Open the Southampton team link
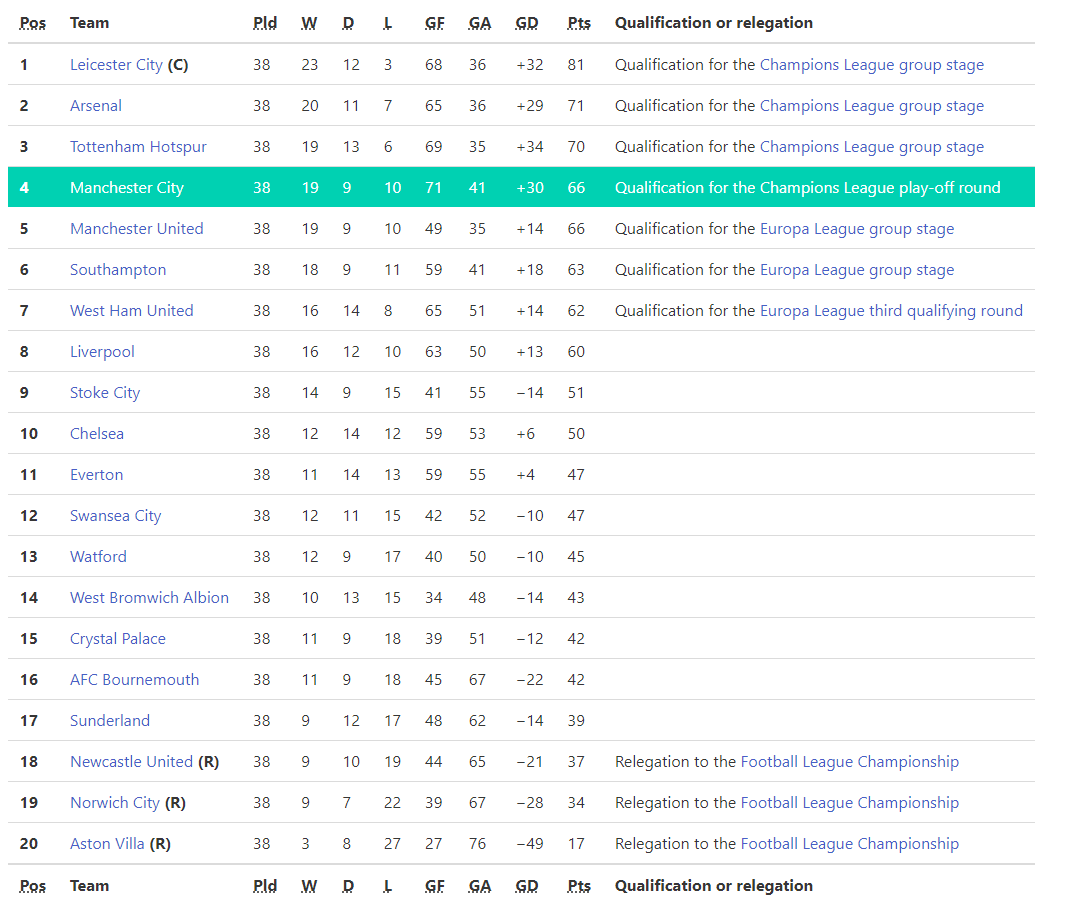Image resolution: width=1067 pixels, height=907 pixels. click(x=118, y=269)
